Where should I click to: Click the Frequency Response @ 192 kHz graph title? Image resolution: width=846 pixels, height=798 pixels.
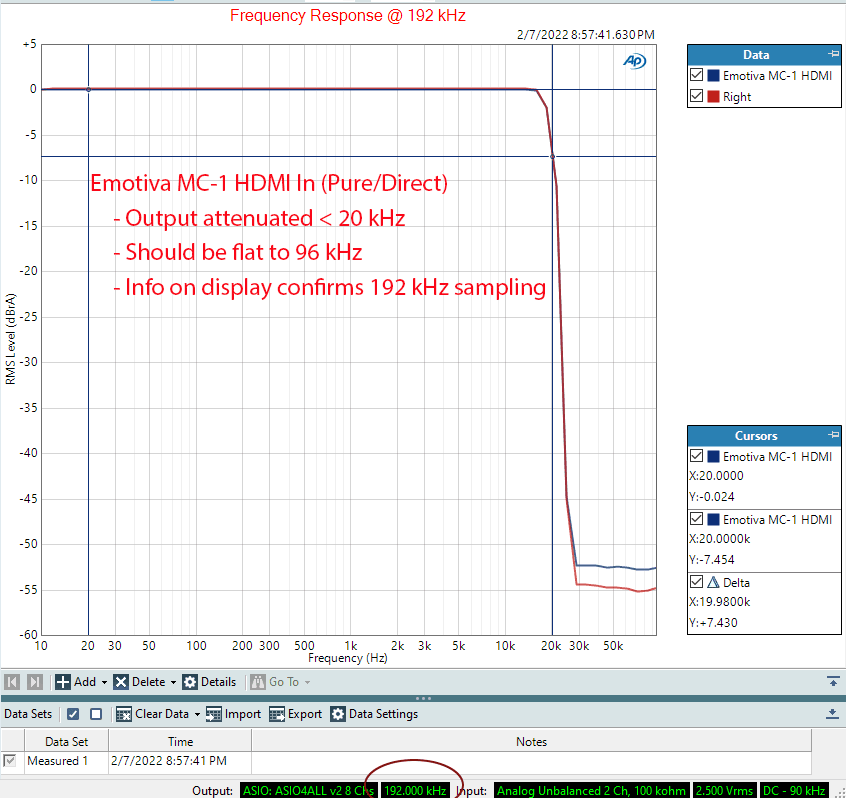tap(348, 16)
